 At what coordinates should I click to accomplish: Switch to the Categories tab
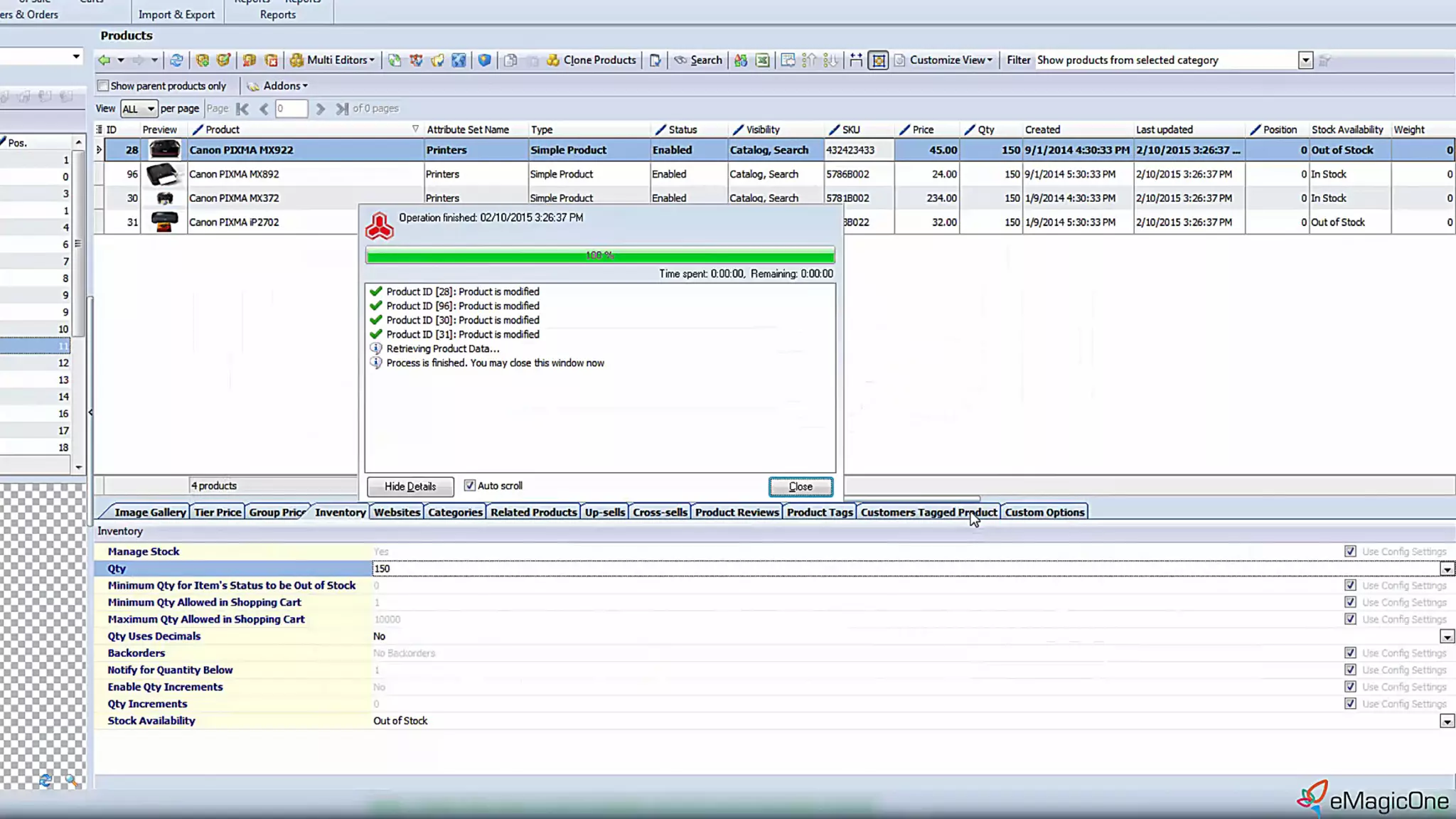[x=455, y=512]
